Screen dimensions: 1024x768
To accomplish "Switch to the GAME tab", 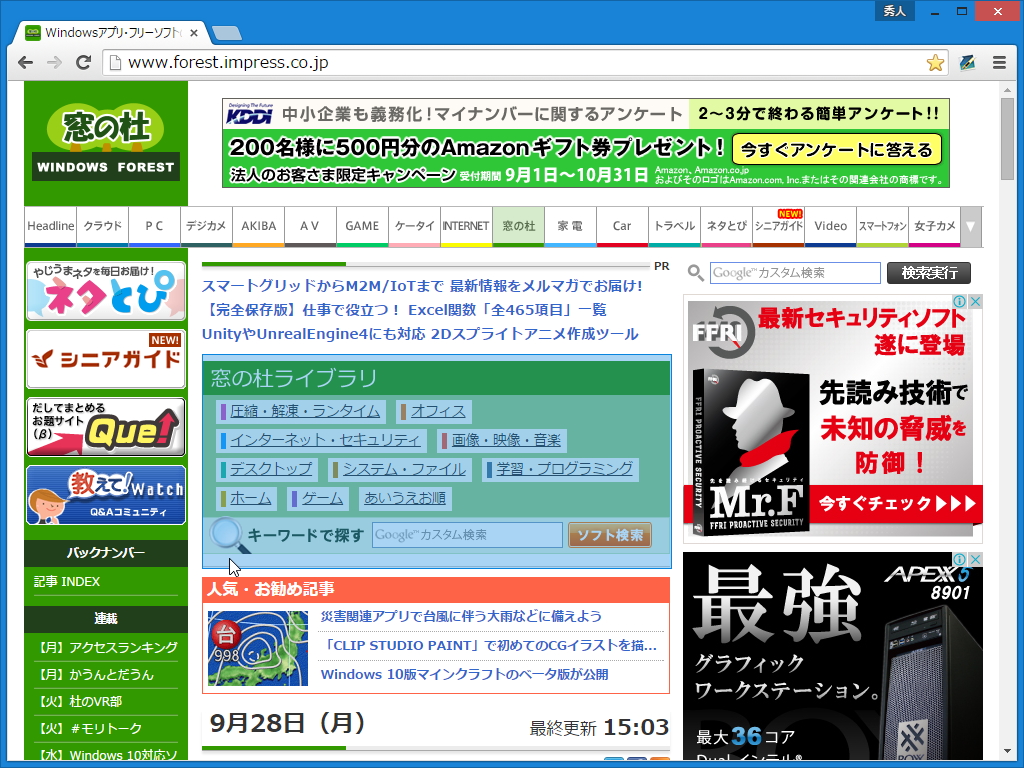I will click(362, 226).
